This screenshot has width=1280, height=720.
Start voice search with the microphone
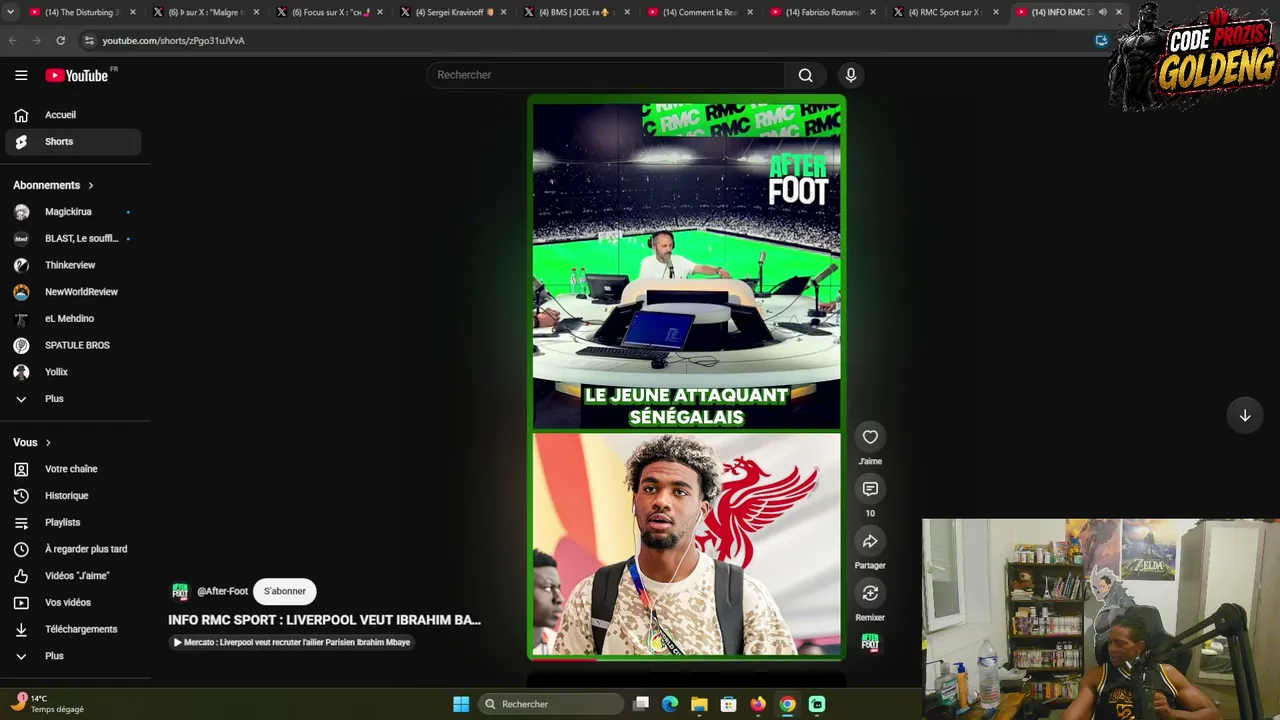click(x=851, y=75)
